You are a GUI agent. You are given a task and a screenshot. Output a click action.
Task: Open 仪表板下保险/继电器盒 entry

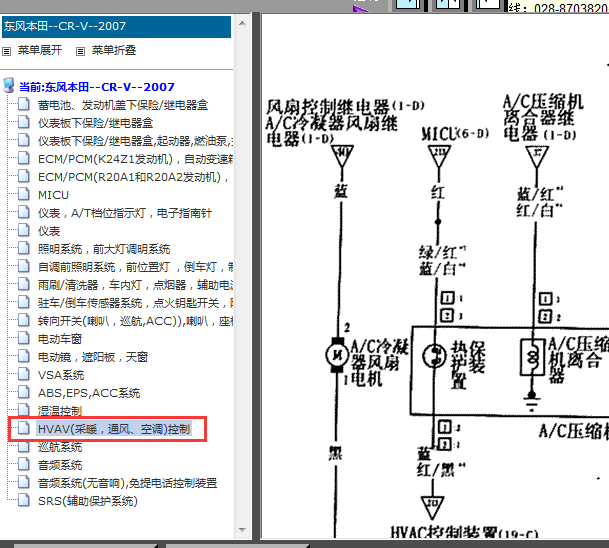(95, 123)
